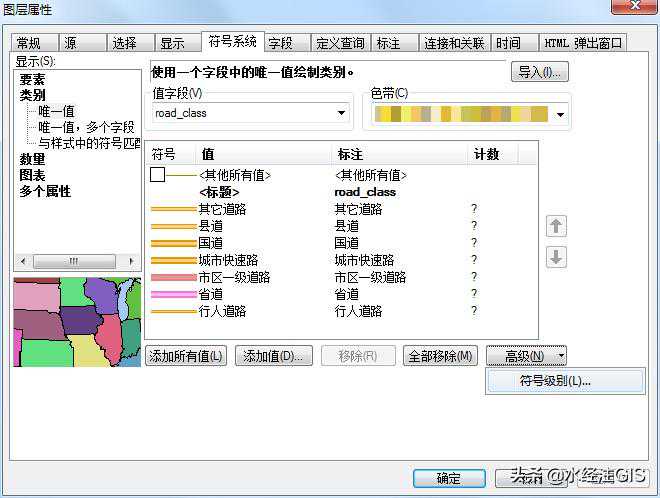Click the 城市快速路 line symbol

172,260
